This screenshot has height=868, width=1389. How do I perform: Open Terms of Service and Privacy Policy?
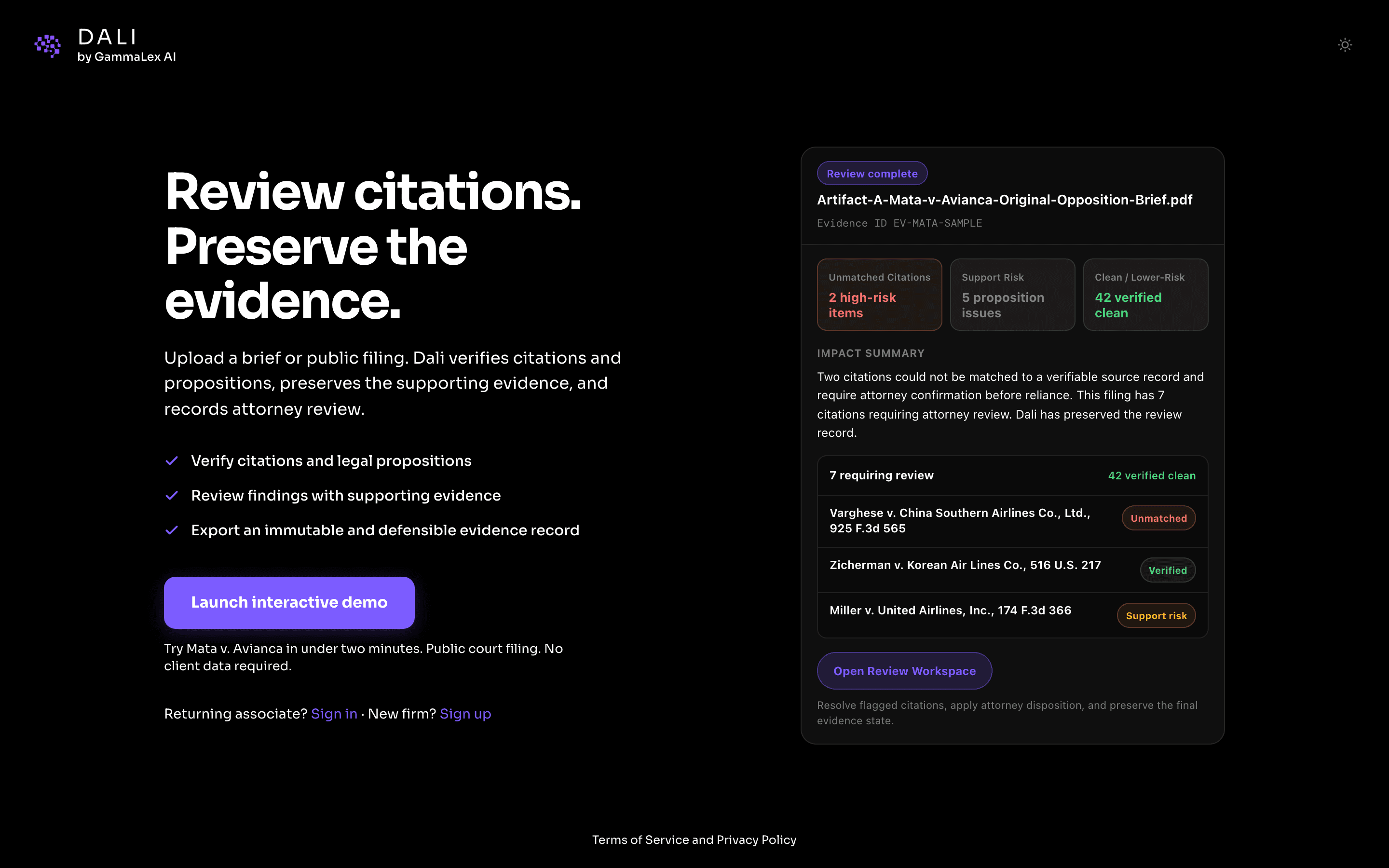[694, 839]
